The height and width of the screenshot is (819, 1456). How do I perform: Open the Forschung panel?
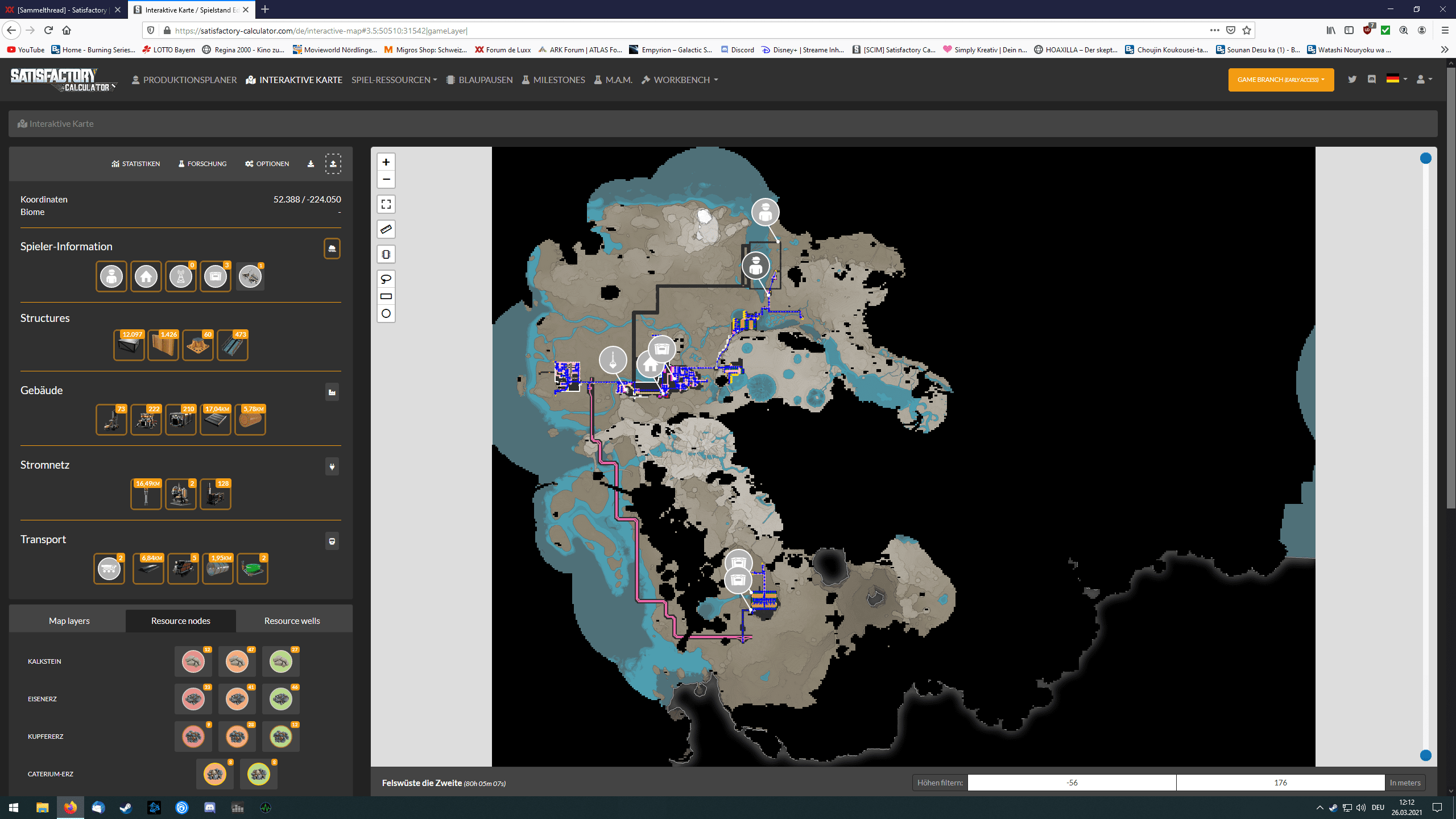[202, 164]
